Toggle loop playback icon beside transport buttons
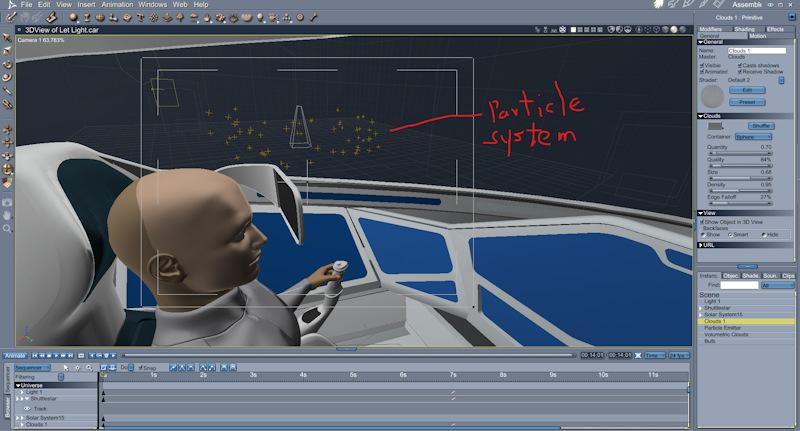 pos(81,355)
